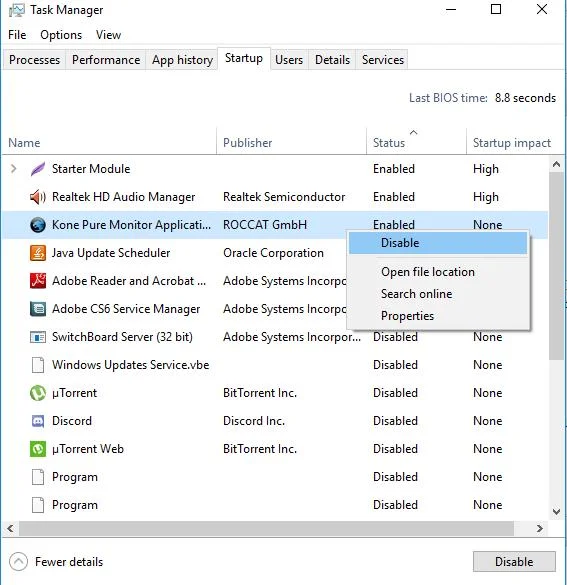Select the SwitchBoard Server (32 bit) name
The height and width of the screenshot is (585, 567).
tap(122, 337)
